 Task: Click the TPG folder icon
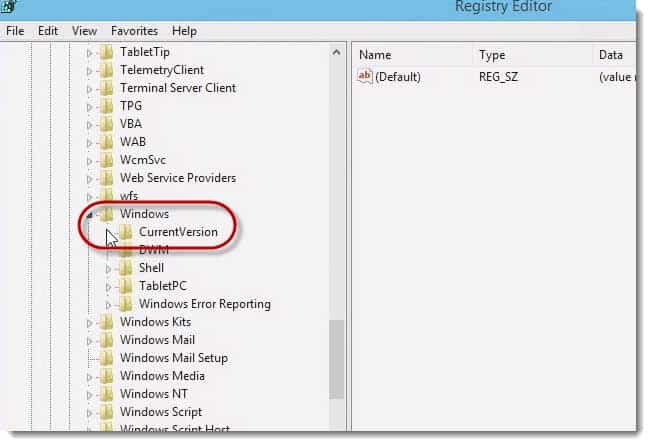click(x=107, y=106)
